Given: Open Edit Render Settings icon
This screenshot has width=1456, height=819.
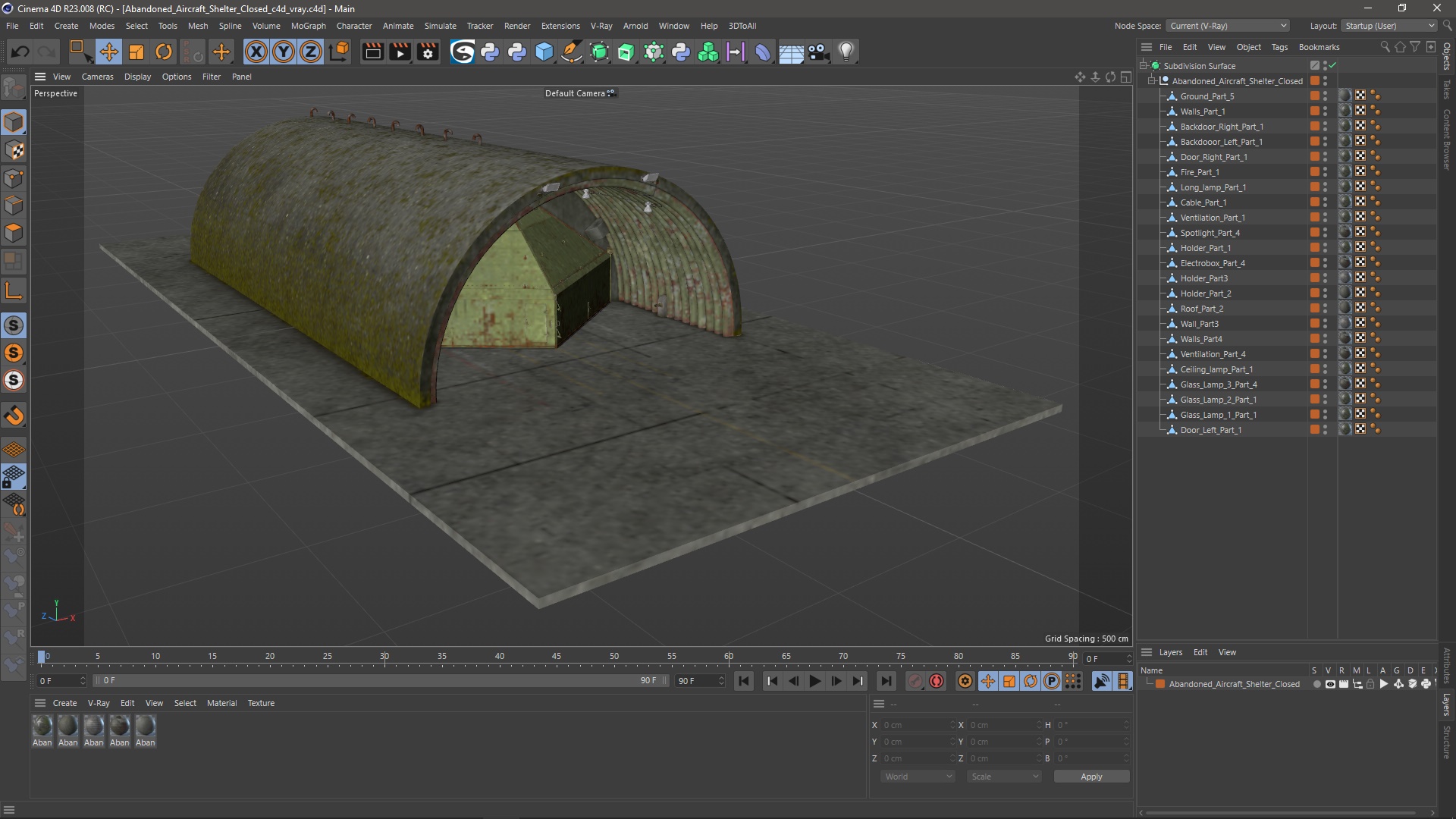Looking at the screenshot, I should click(x=428, y=52).
